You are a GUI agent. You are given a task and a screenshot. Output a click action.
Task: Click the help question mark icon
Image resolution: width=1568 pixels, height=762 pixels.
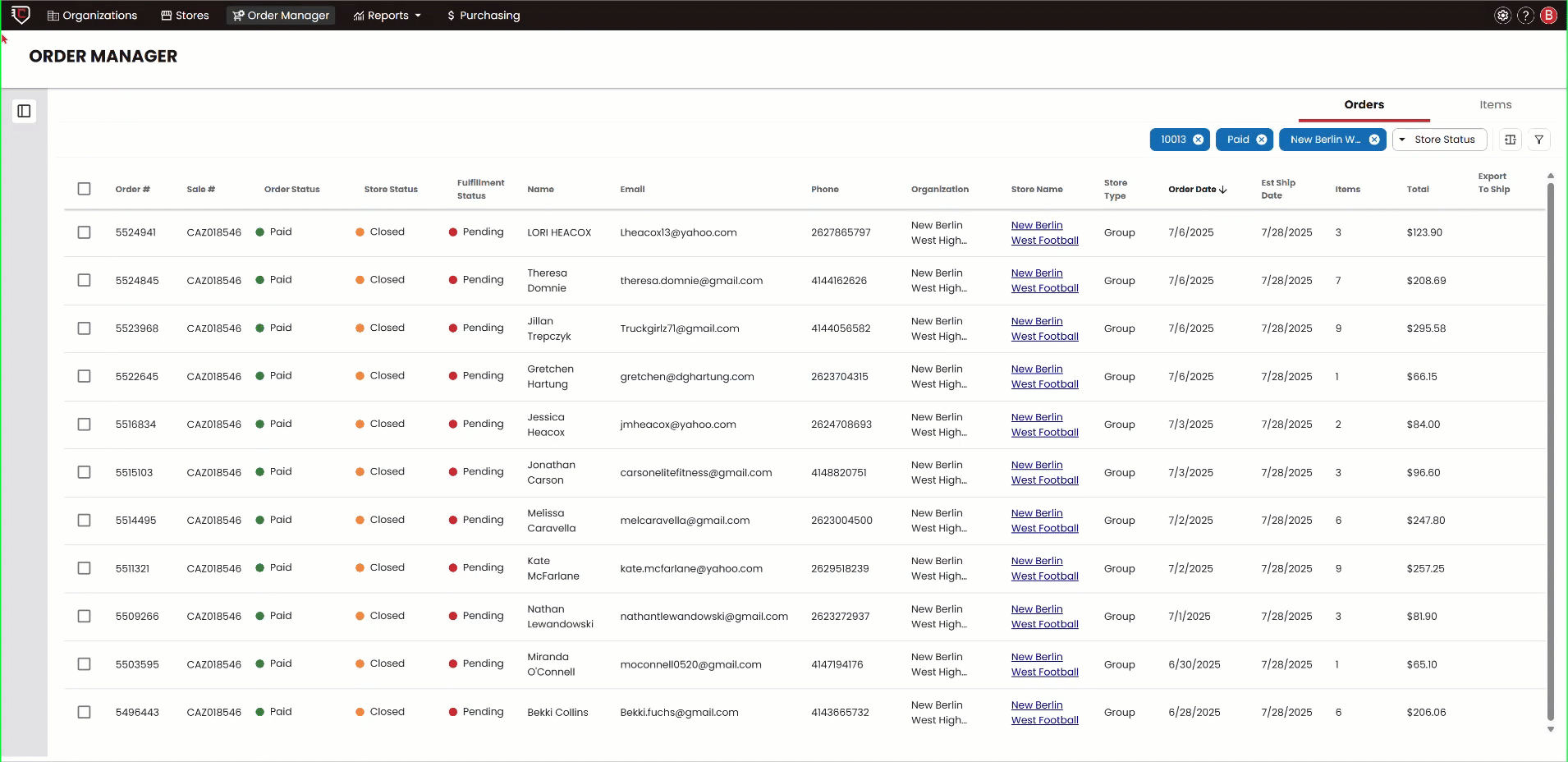tap(1525, 16)
